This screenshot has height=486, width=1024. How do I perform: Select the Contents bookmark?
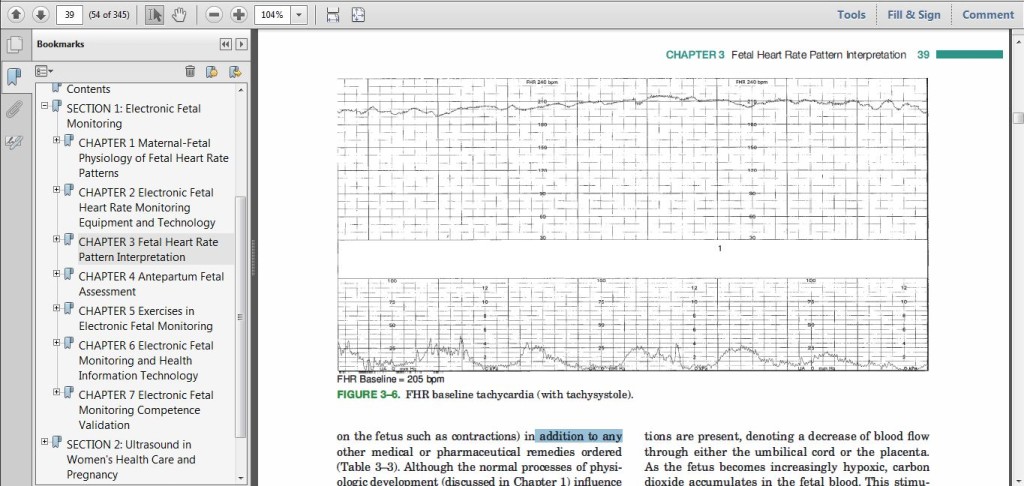(x=88, y=89)
